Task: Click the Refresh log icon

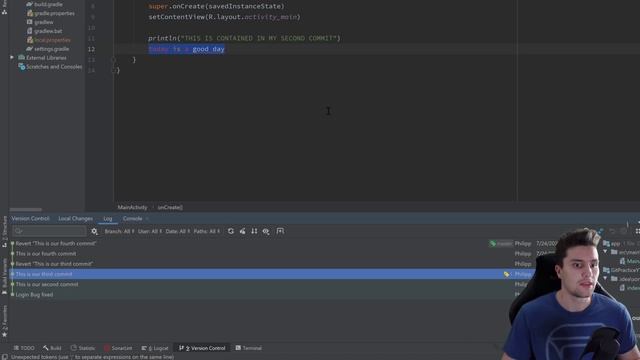Action: pyautogui.click(x=231, y=231)
